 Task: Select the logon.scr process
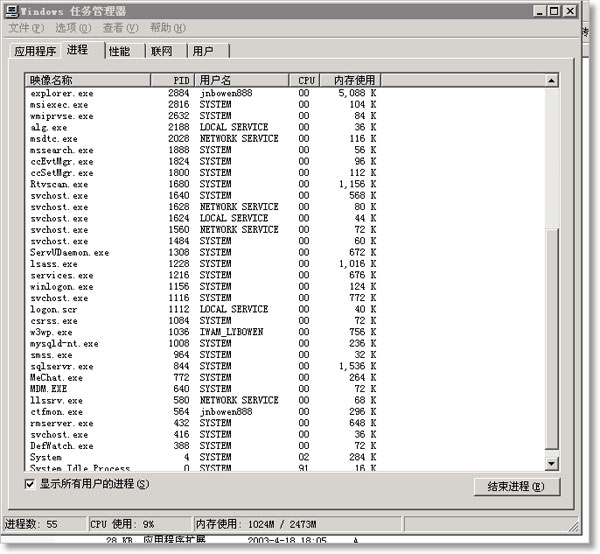coord(203,309)
